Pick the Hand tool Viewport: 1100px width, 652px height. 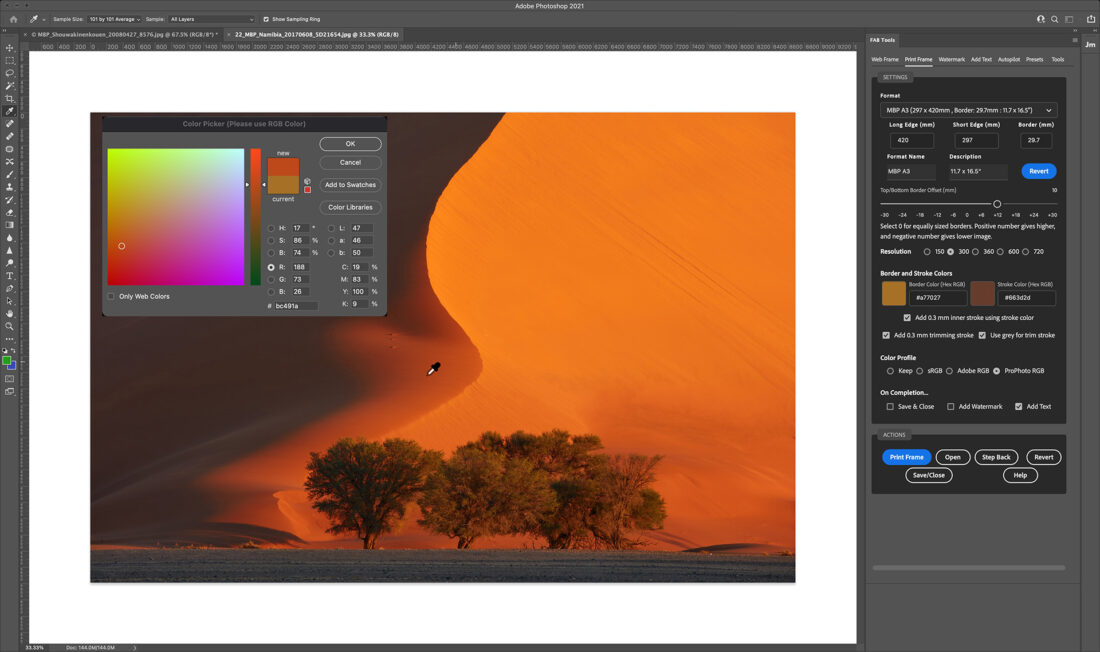tap(10, 314)
